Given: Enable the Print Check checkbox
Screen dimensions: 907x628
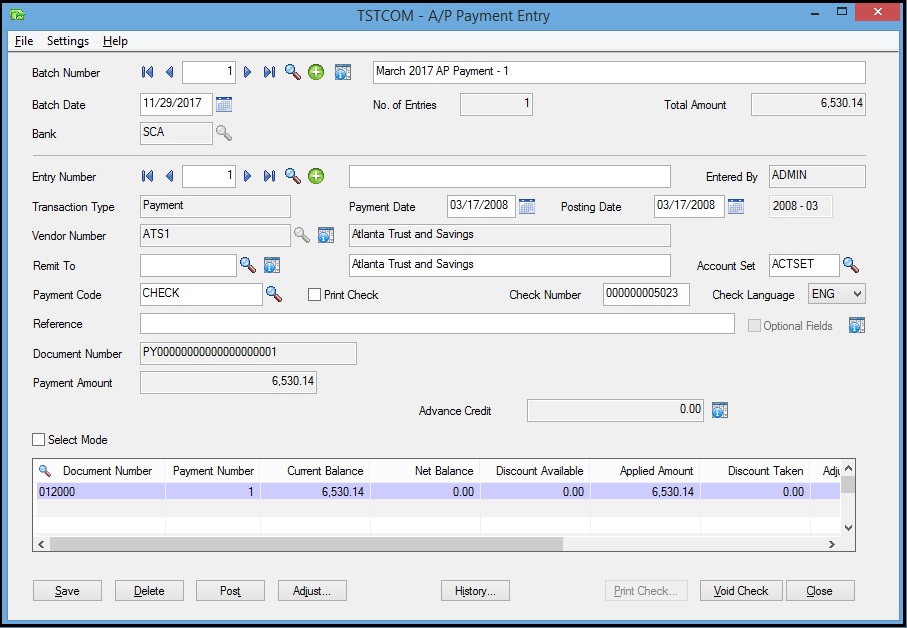Looking at the screenshot, I should [315, 294].
